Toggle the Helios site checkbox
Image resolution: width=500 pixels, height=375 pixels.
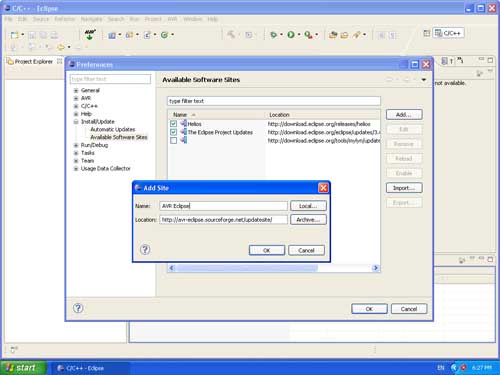173,124
